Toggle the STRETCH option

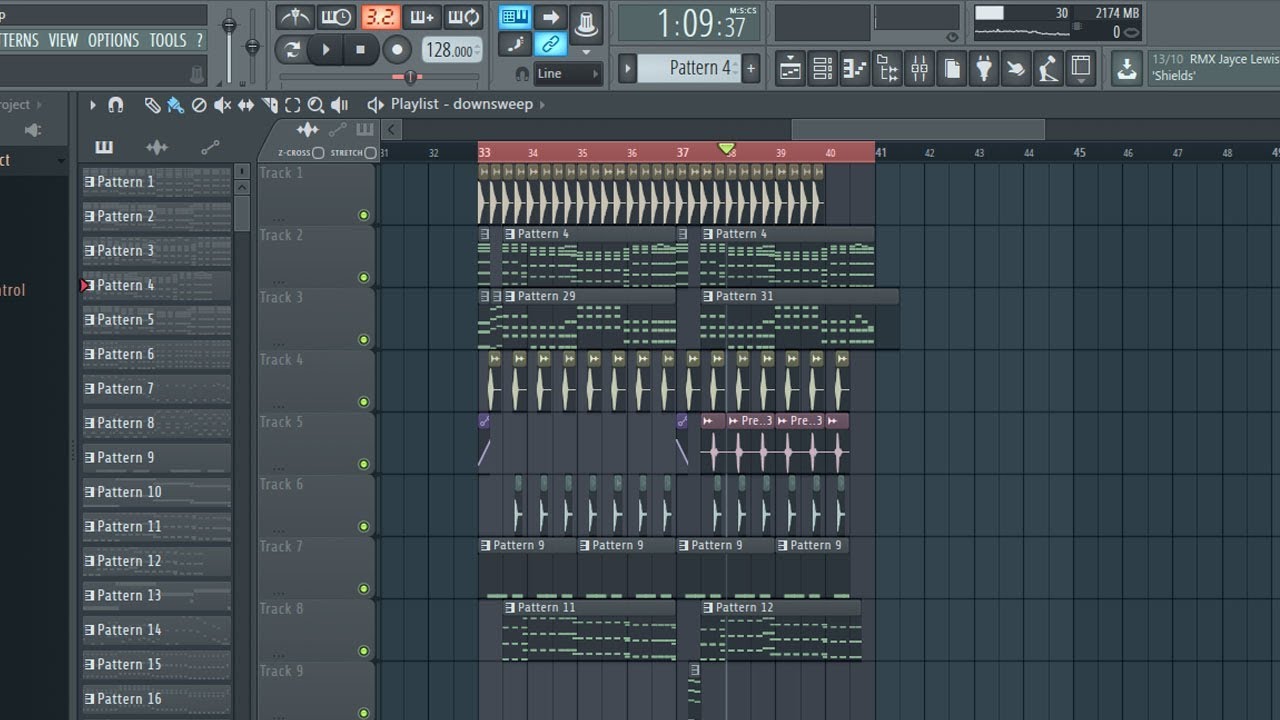(371, 153)
